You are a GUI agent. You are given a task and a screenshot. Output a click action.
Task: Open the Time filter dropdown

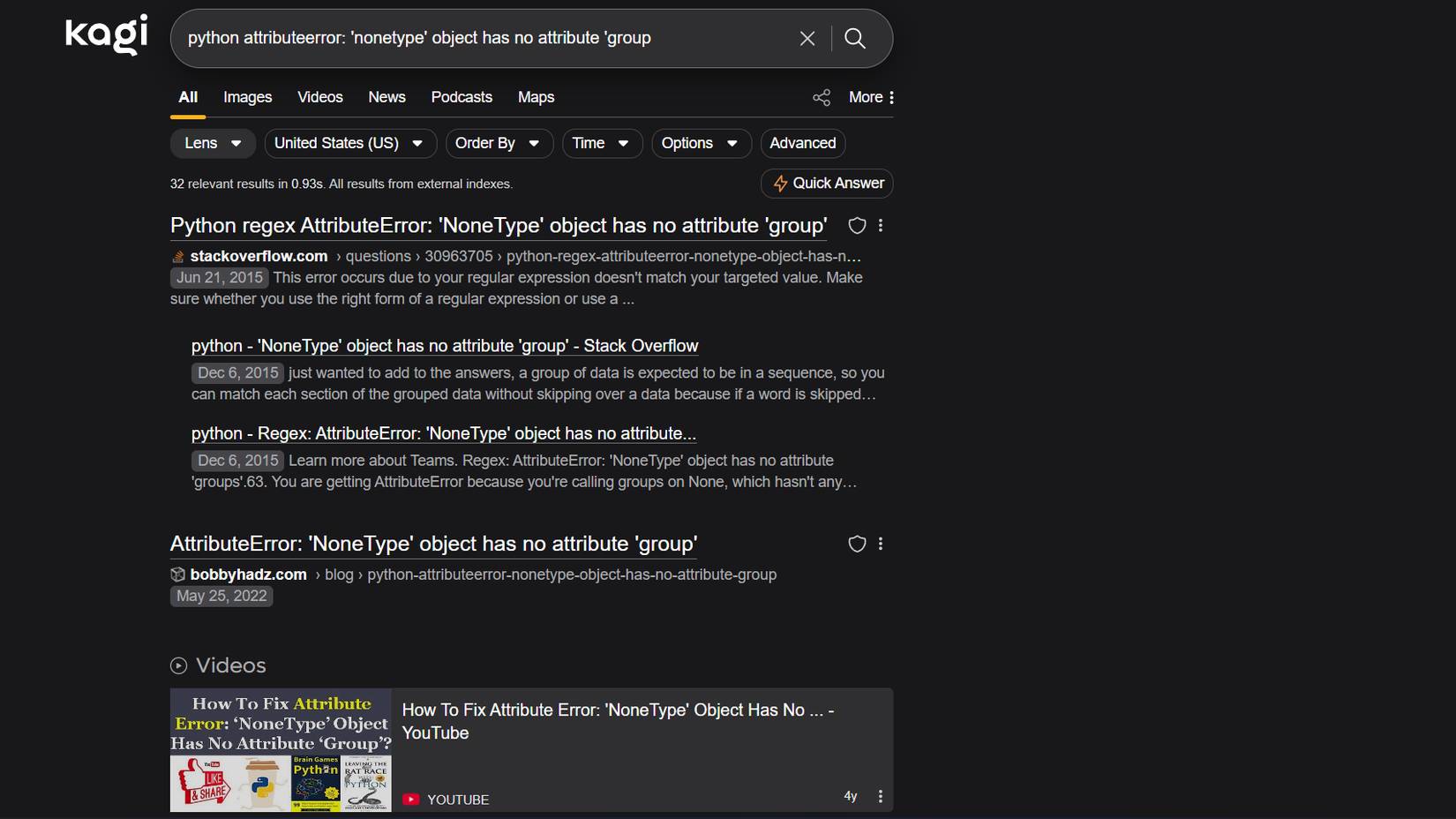(x=601, y=143)
